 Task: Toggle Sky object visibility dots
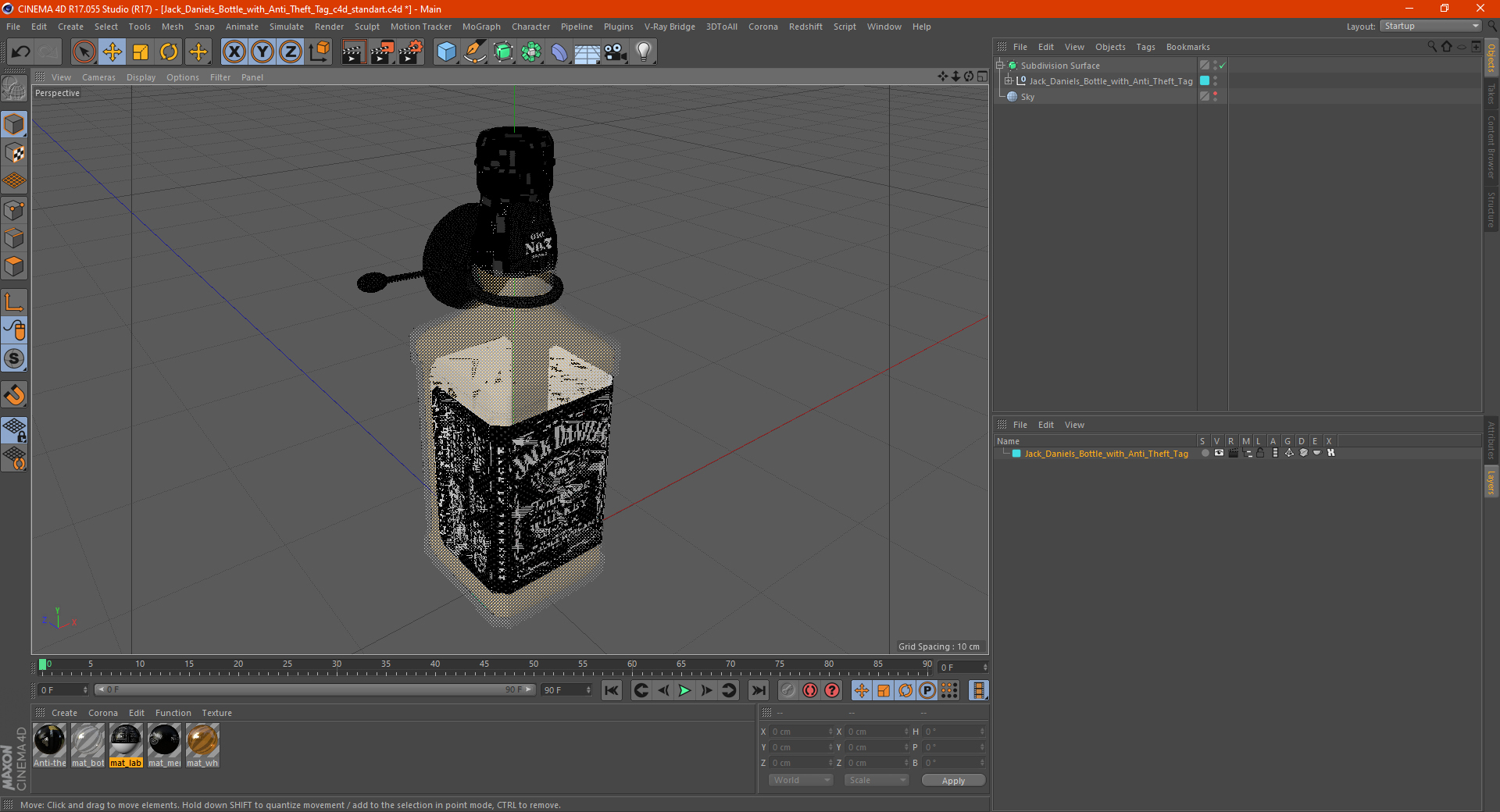tap(1215, 96)
